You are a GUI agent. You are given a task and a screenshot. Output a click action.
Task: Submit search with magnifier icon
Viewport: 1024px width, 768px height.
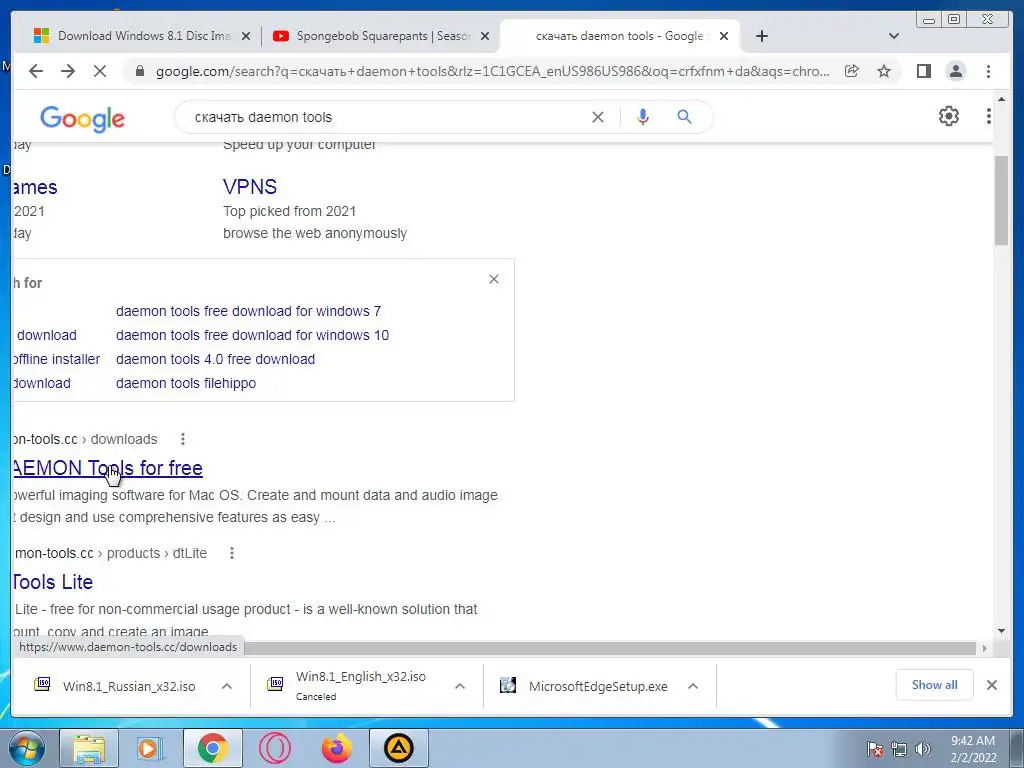pyautogui.click(x=684, y=117)
